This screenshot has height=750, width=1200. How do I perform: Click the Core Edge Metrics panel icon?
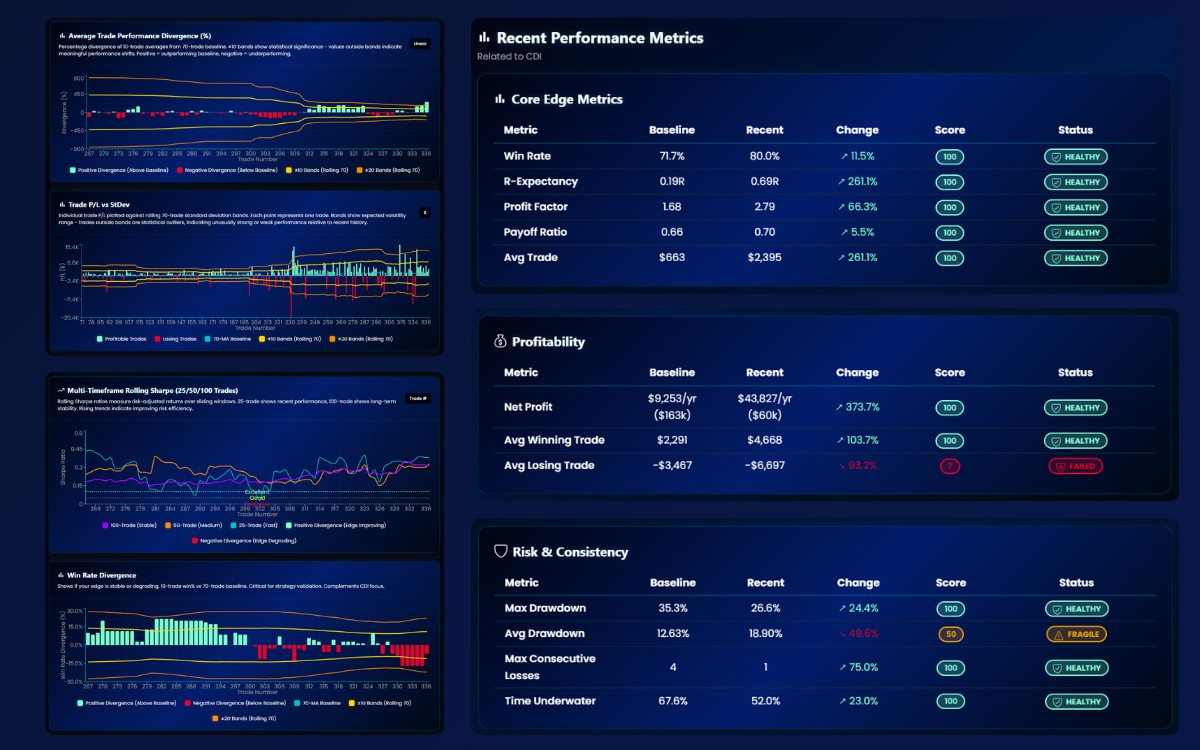pyautogui.click(x=500, y=100)
